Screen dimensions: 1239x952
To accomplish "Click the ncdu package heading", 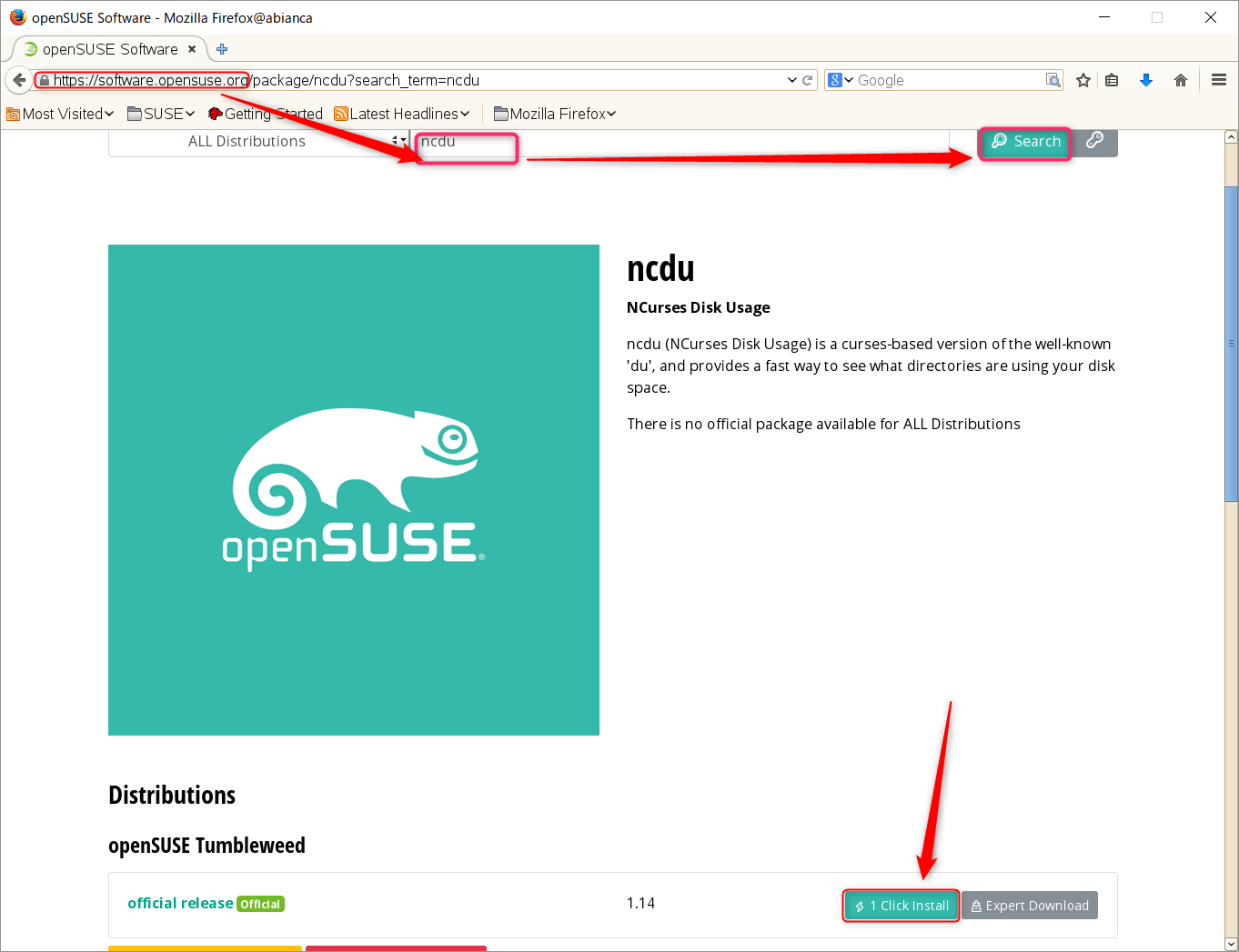I will (660, 269).
